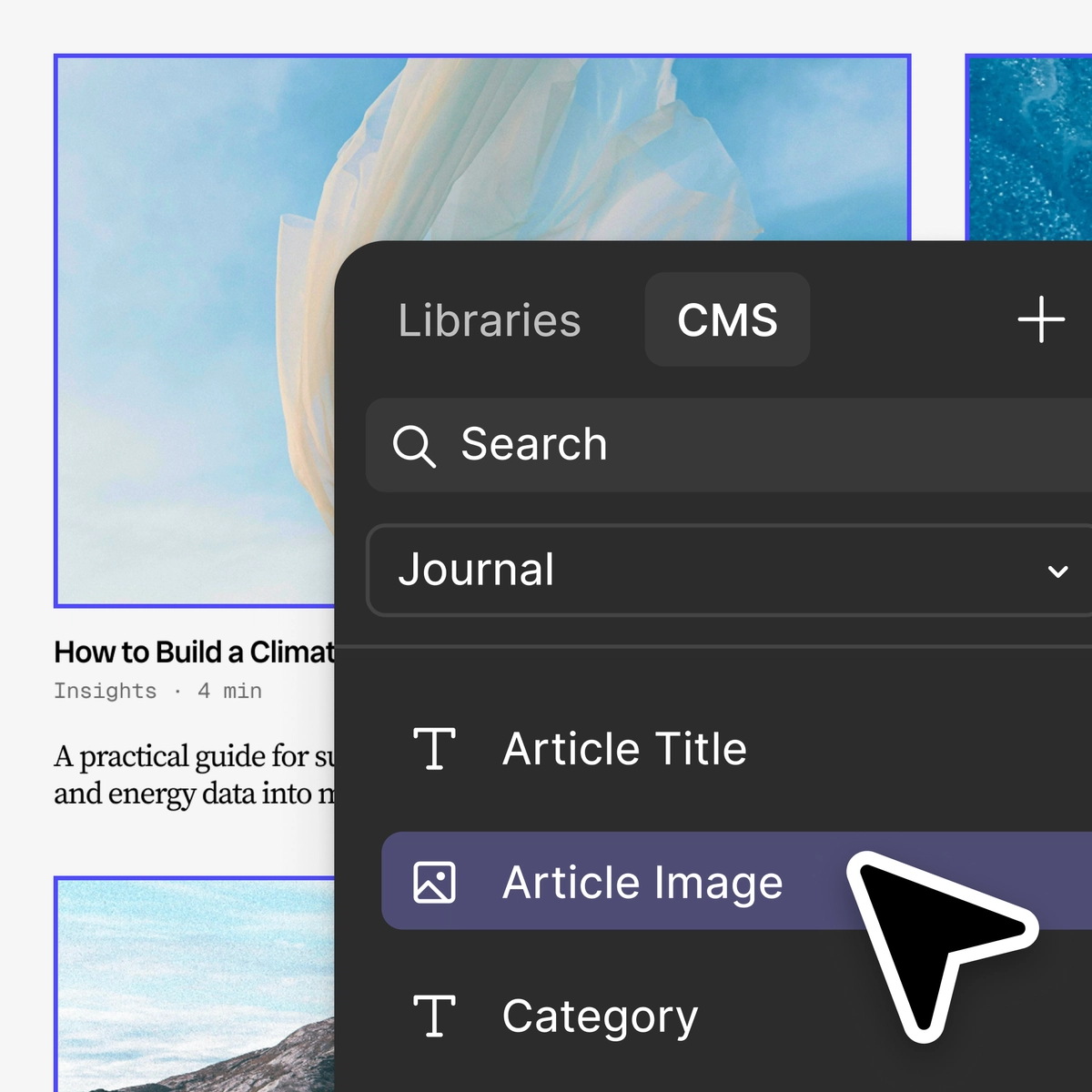Click the magnifying glass search icon
The height and width of the screenshot is (1092, 1092).
[414, 446]
